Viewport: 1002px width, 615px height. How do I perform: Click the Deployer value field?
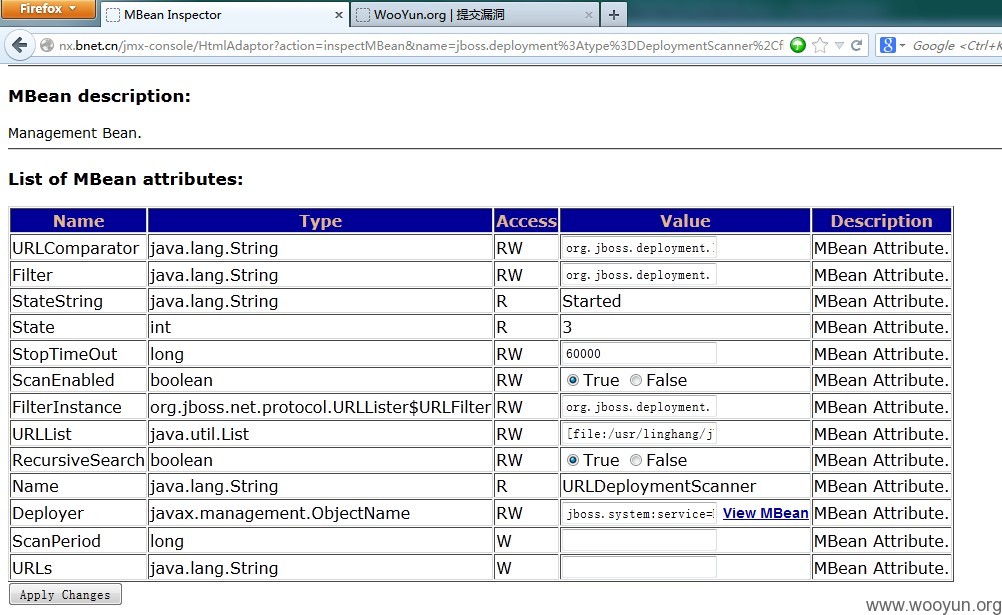coord(639,513)
